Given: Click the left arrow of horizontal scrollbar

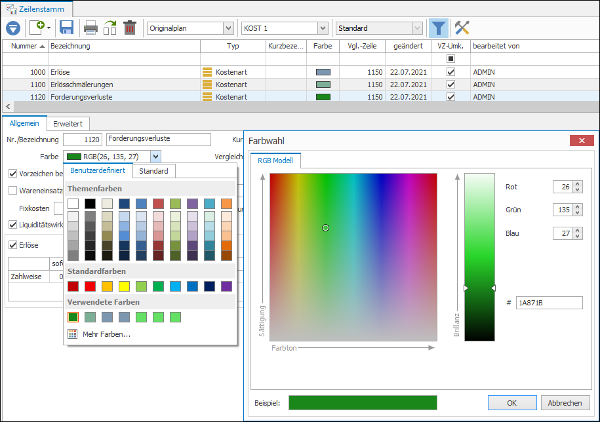Looking at the screenshot, I should 8,106.
